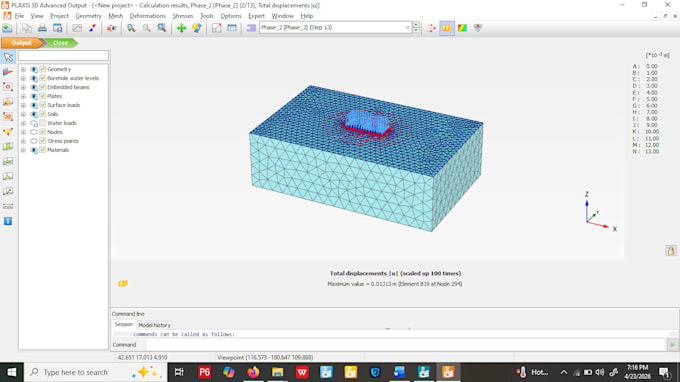Click the Command input field

click(405, 345)
